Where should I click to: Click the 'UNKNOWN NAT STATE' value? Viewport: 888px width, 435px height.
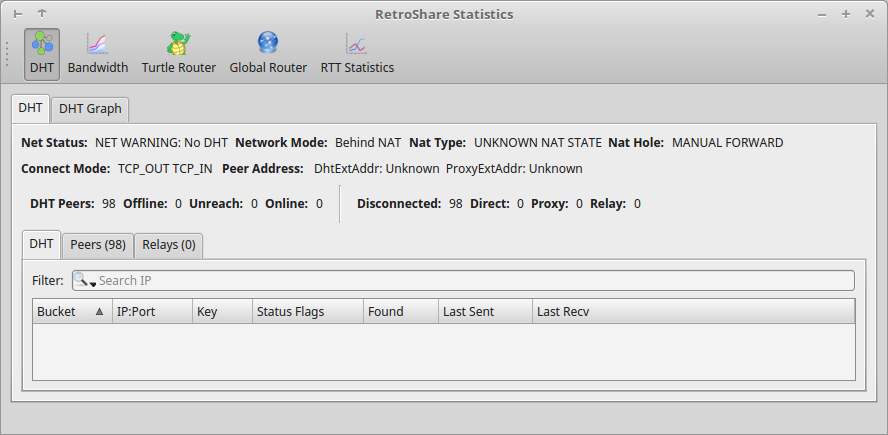(537, 143)
